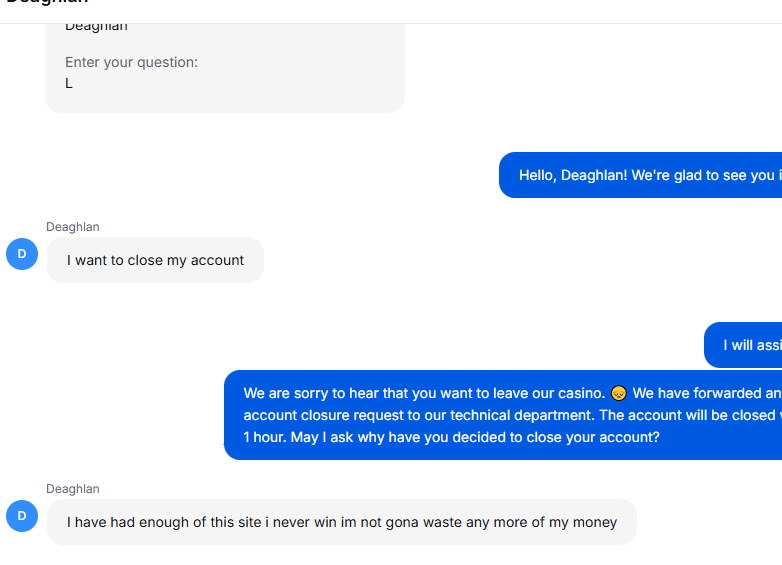The height and width of the screenshot is (565, 782).
Task: Click the word 'account' in the user message
Action: 217,260
